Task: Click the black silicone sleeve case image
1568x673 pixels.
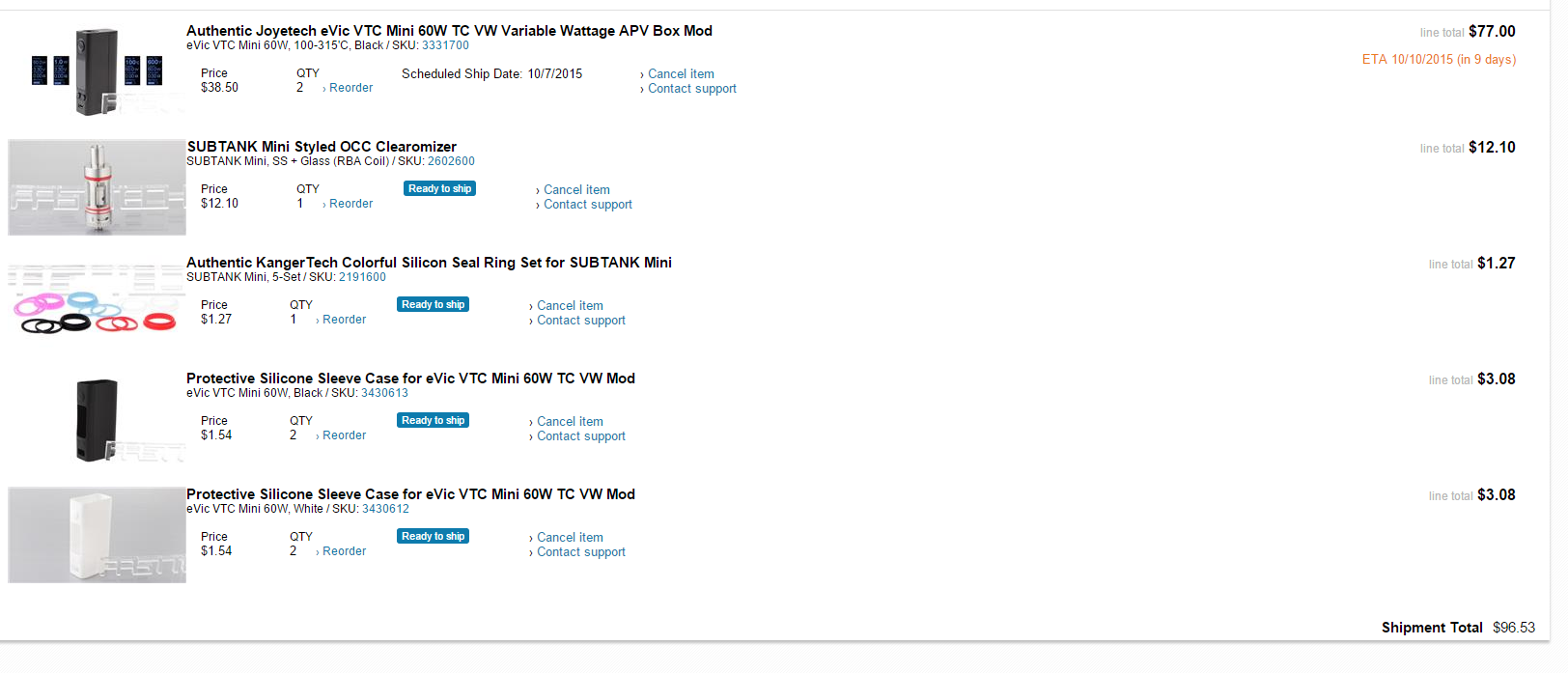Action: [97, 419]
